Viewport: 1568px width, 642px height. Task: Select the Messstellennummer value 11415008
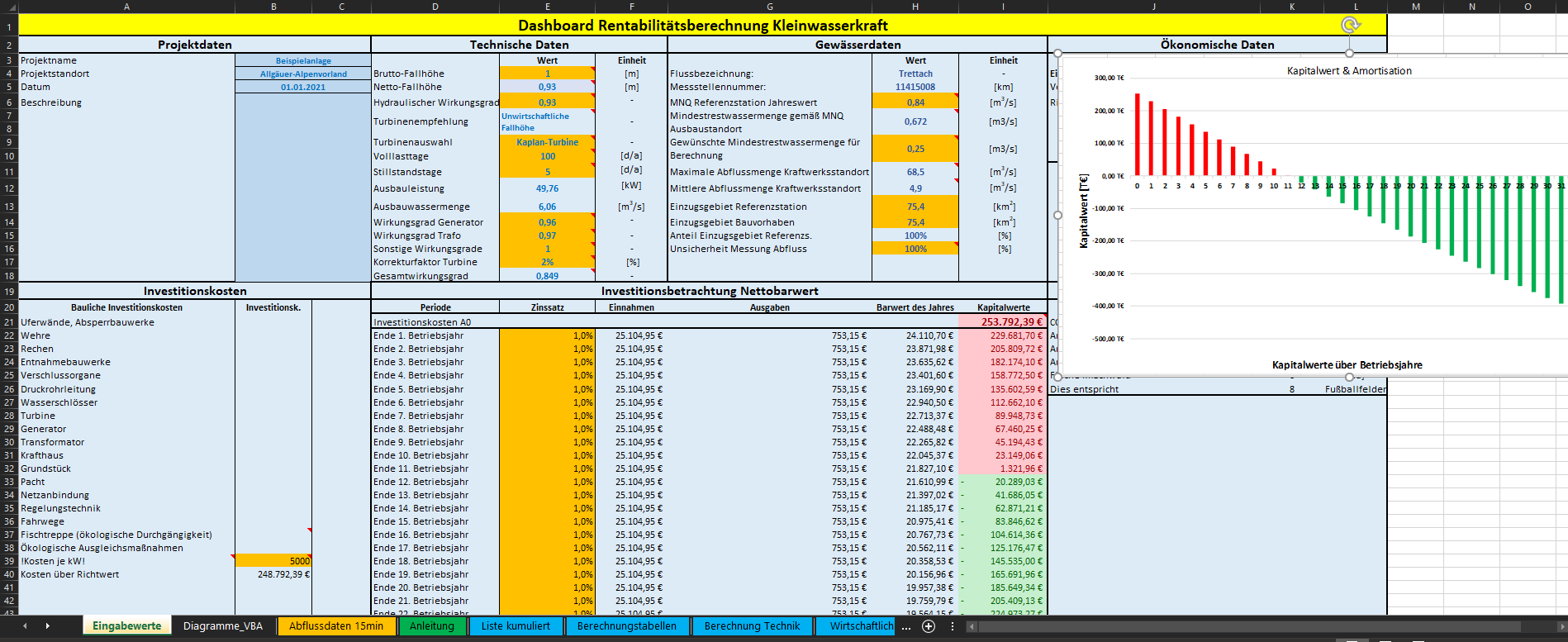(x=915, y=87)
